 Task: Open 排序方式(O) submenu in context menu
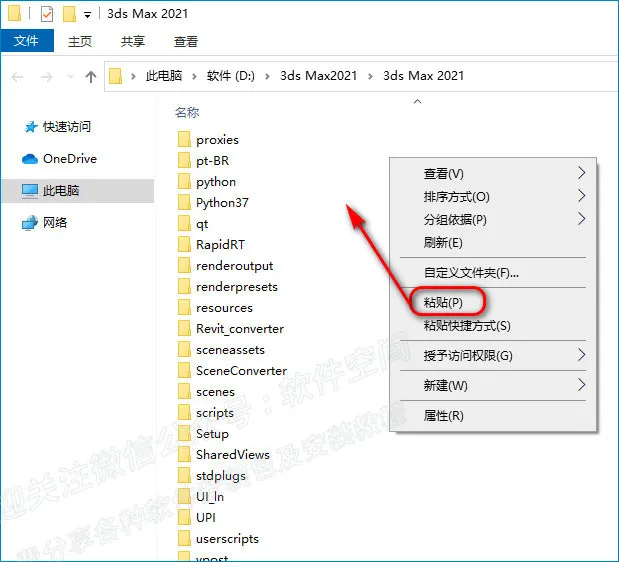point(493,196)
